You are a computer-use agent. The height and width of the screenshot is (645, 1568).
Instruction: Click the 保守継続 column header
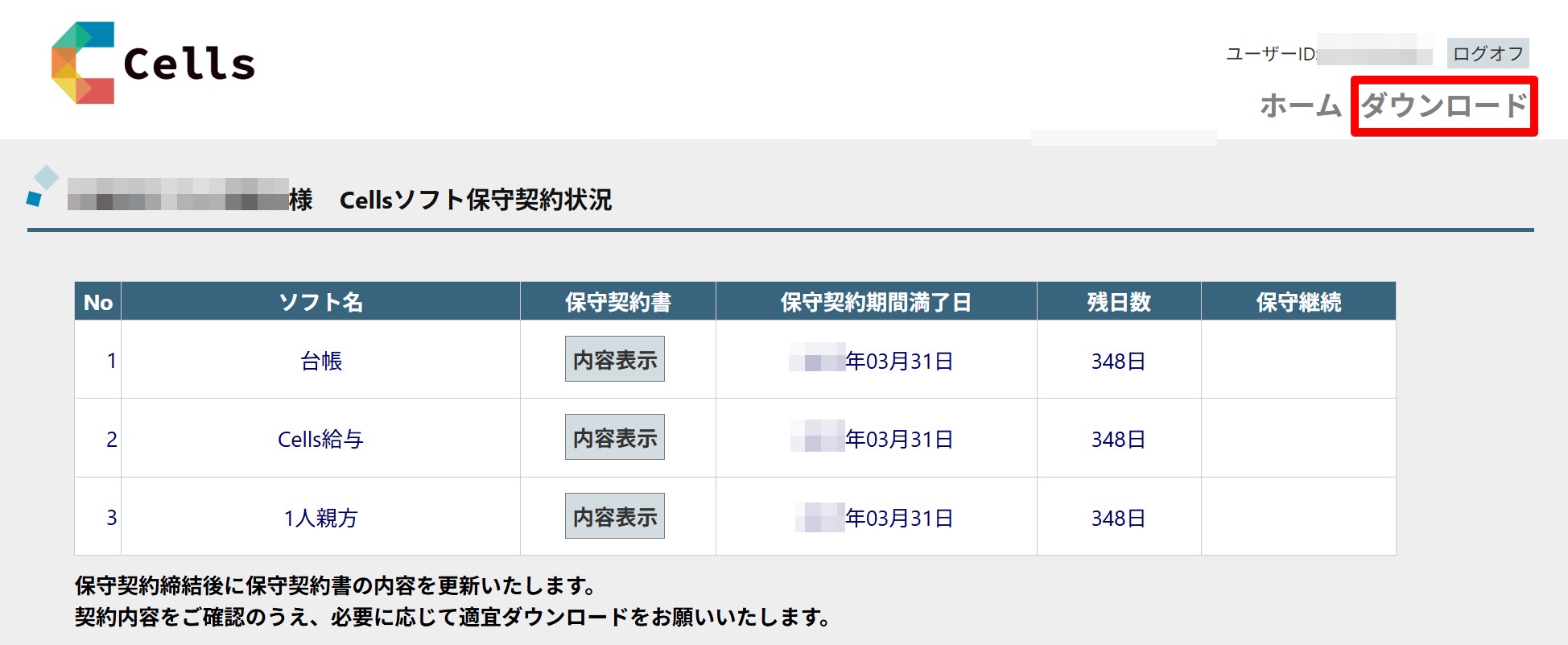pos(1298,302)
